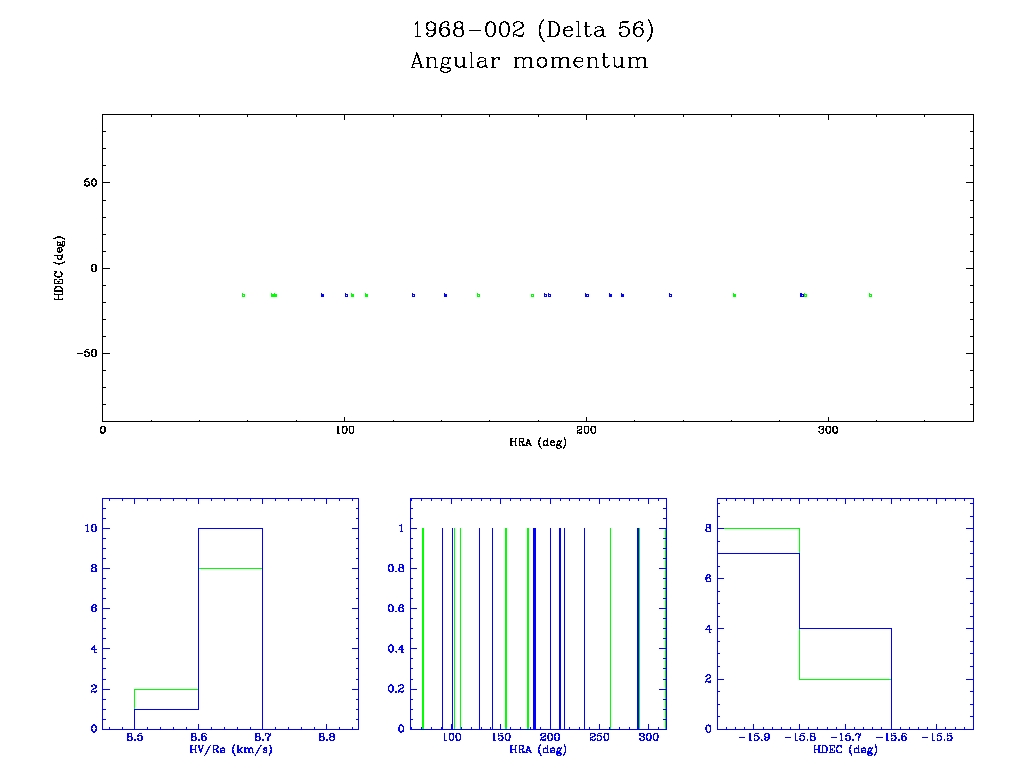Click the leftmost green point in scatter plot

[243, 295]
